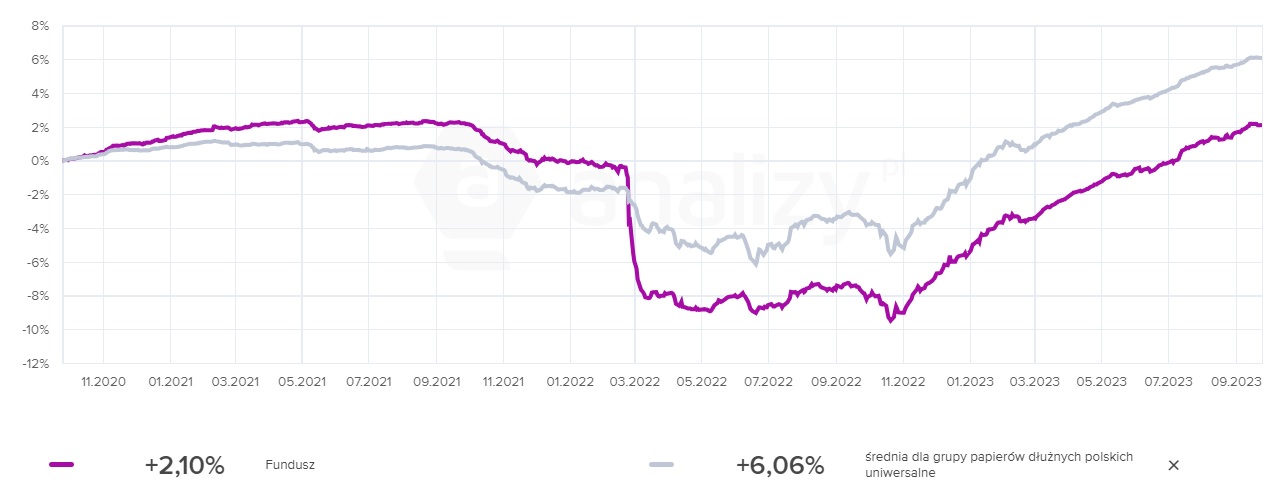Click the -12% label on vertical axis
1285x496 pixels.
click(37, 364)
